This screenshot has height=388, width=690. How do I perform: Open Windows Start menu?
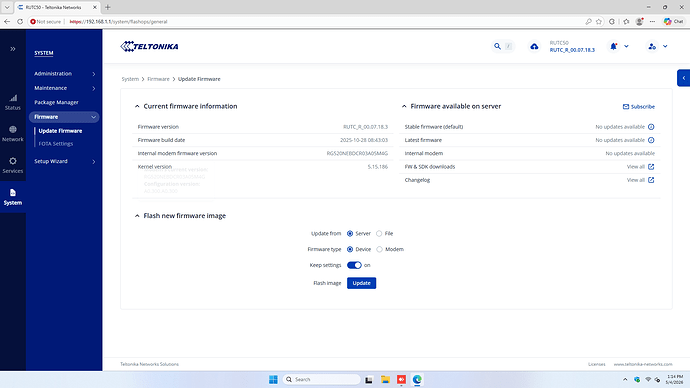tap(273, 379)
